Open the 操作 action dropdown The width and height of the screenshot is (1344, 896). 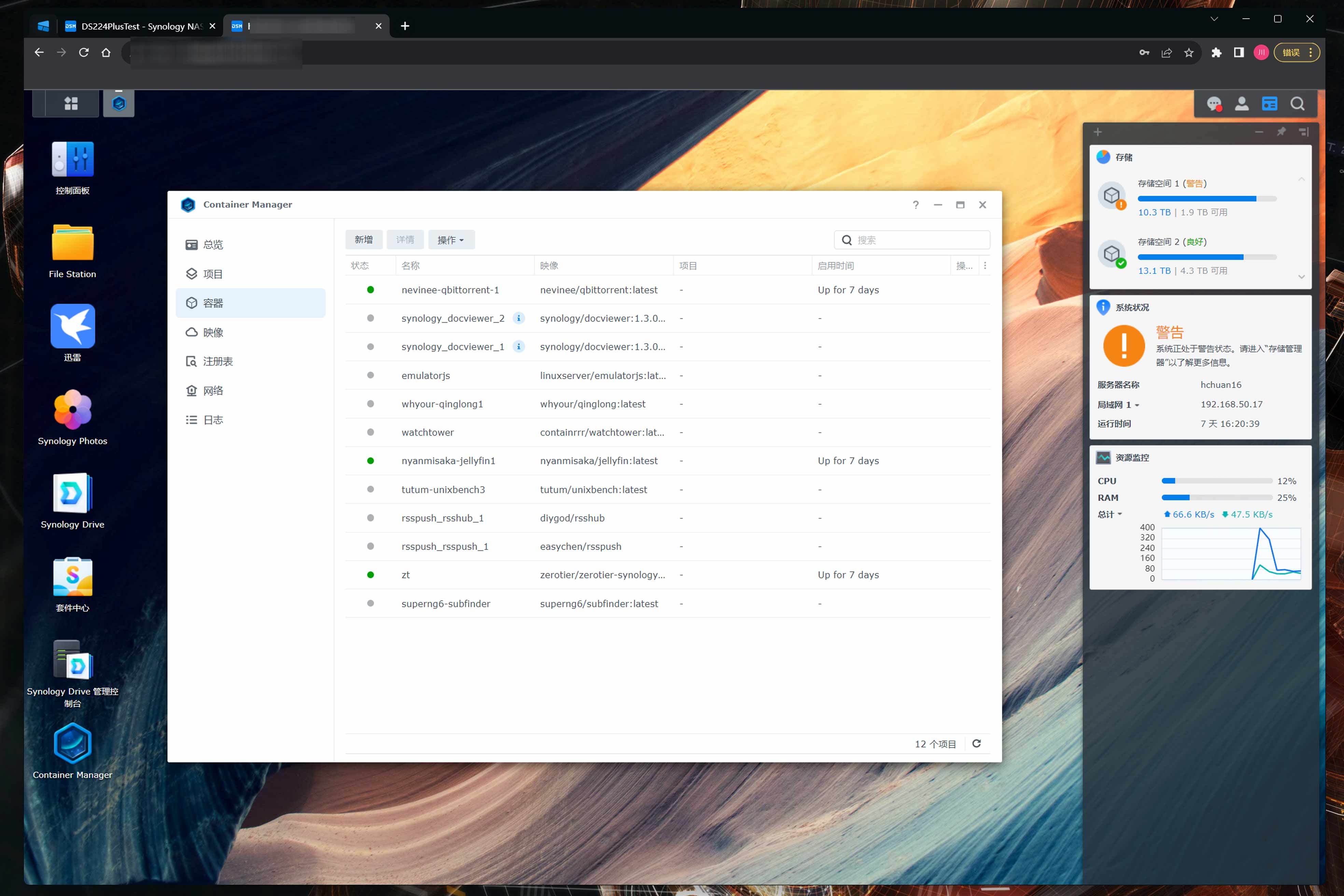click(x=451, y=240)
